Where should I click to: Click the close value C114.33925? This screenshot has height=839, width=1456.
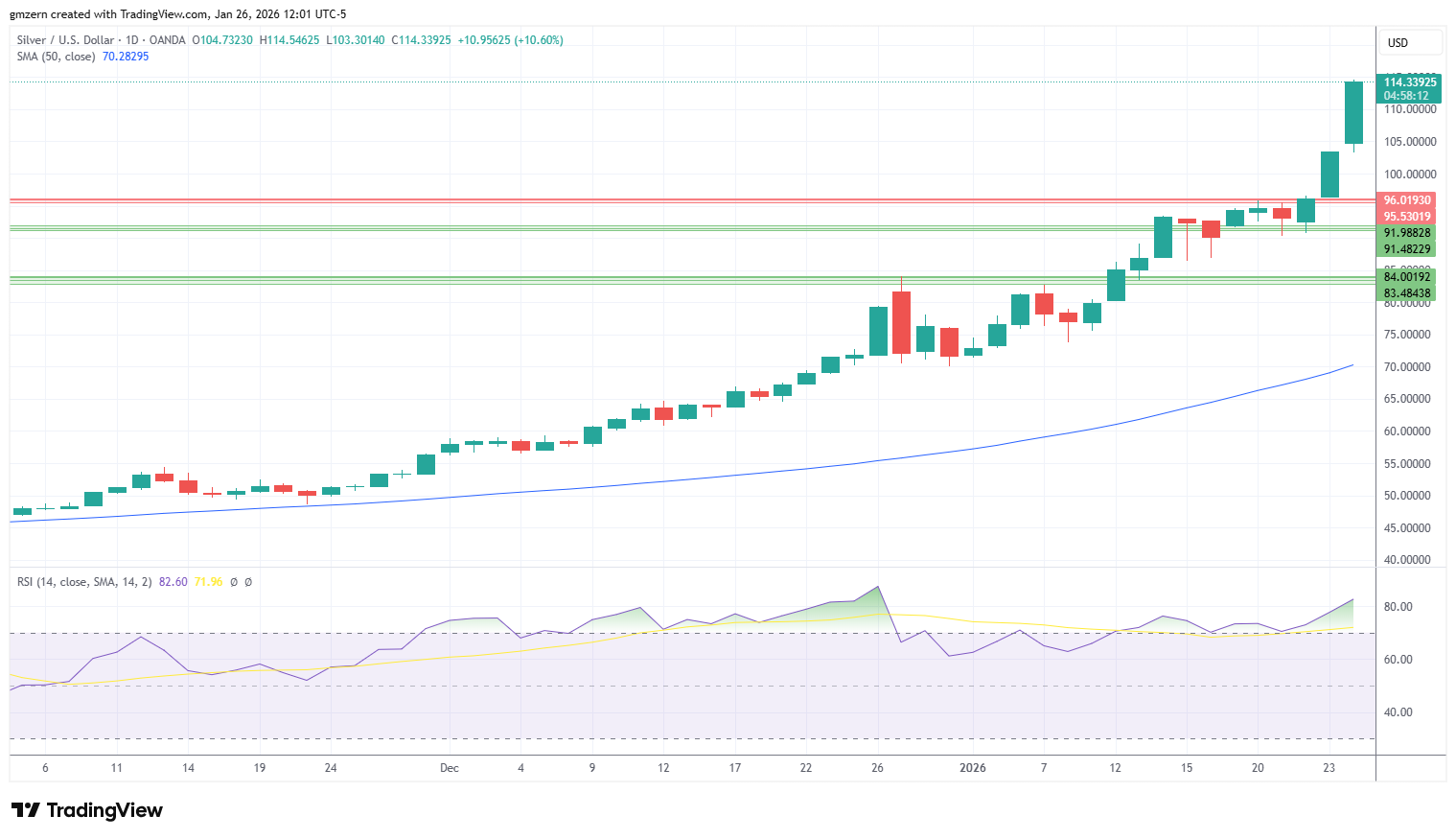tap(421, 40)
